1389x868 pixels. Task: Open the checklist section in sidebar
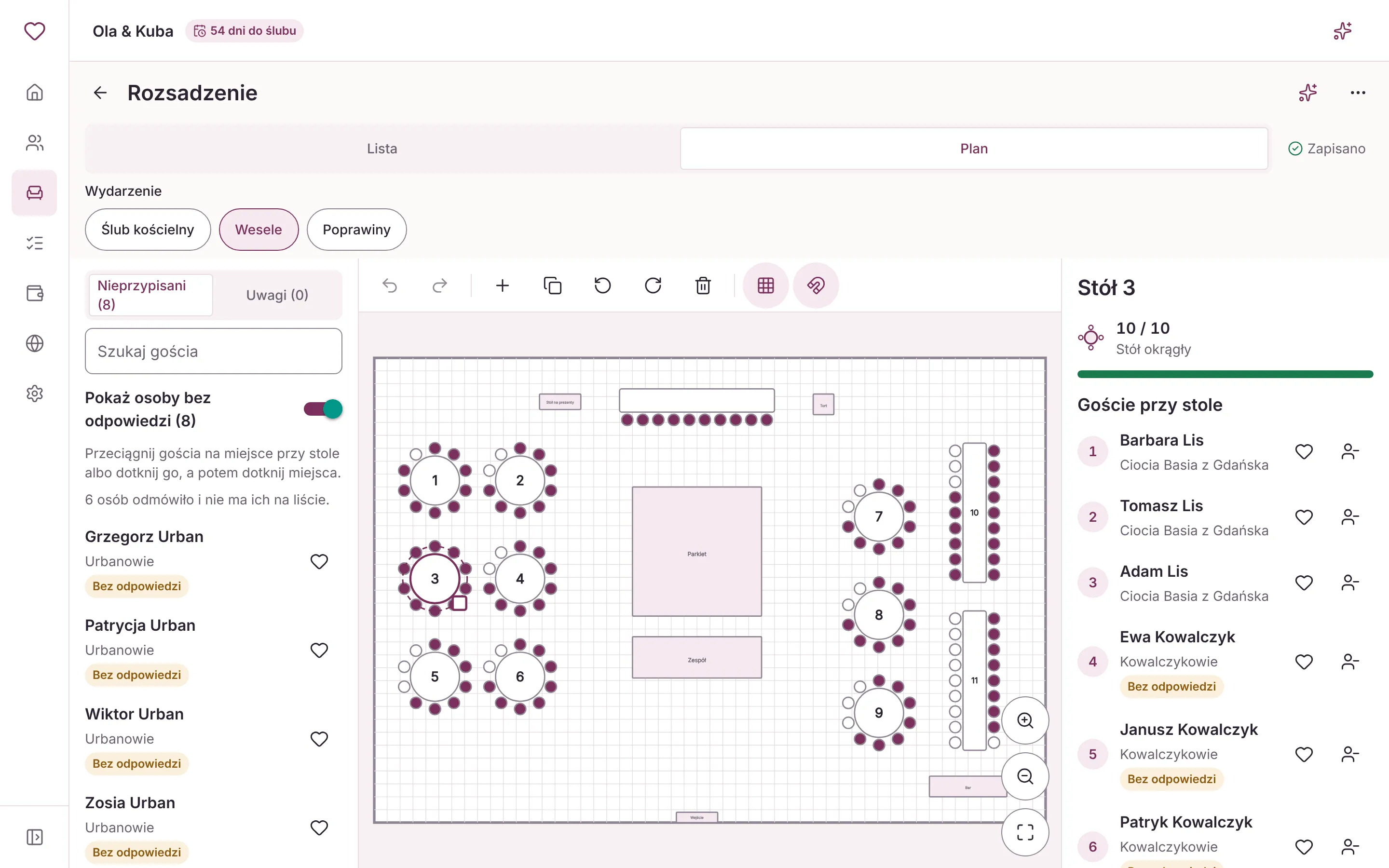pyautogui.click(x=34, y=243)
